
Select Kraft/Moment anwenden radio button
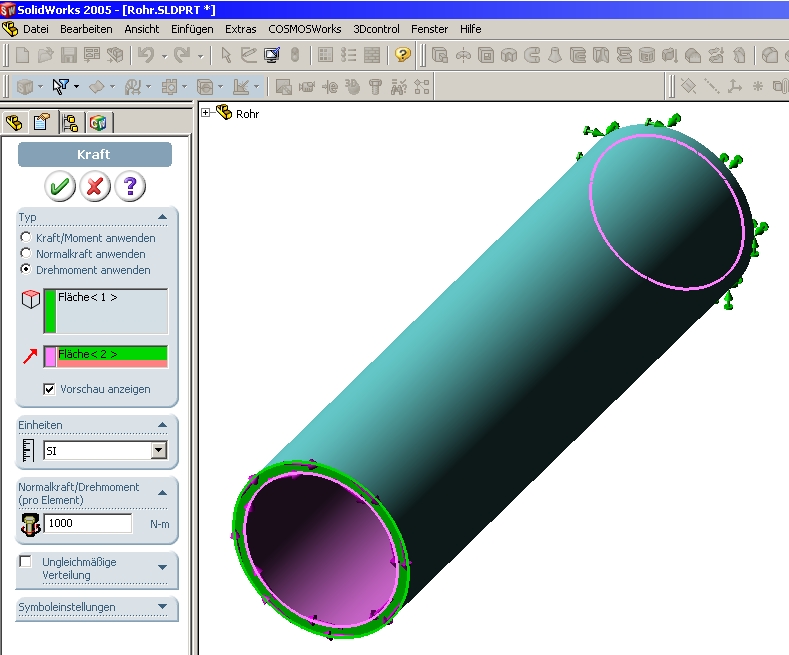(25, 236)
